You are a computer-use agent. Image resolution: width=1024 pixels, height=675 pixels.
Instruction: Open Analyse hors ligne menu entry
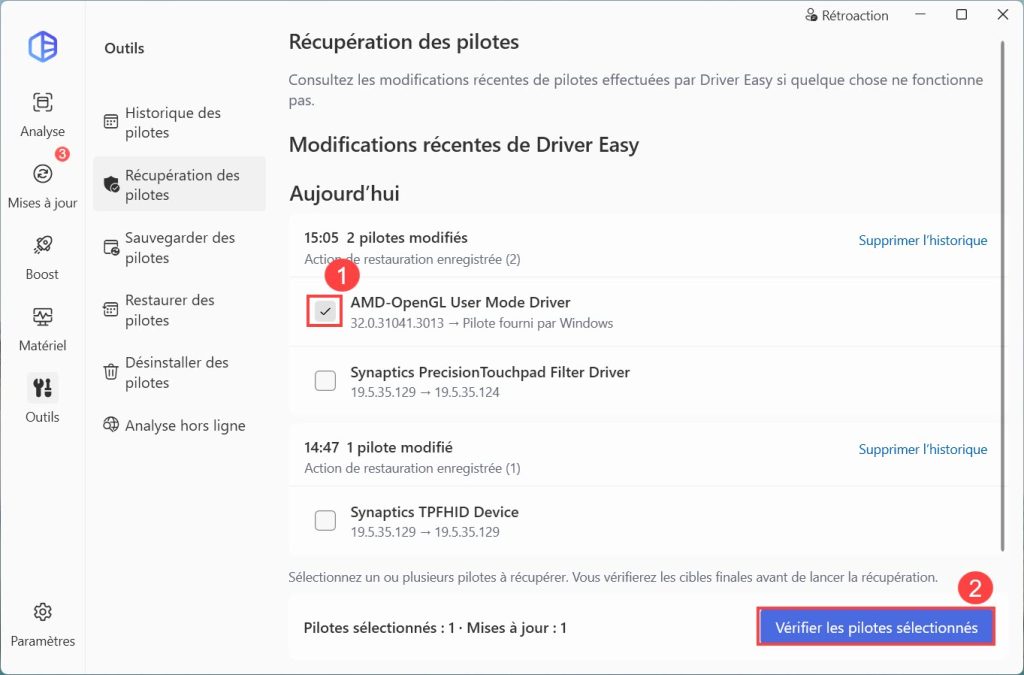(x=179, y=425)
